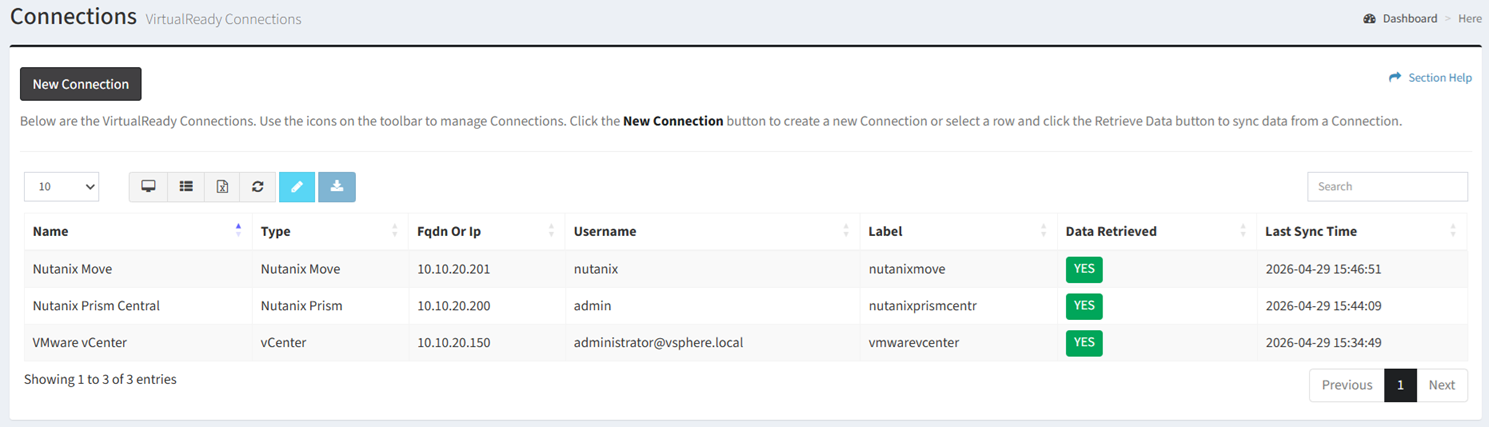
Task: Click the Fqdn Or Ip column header
Action: [487, 231]
